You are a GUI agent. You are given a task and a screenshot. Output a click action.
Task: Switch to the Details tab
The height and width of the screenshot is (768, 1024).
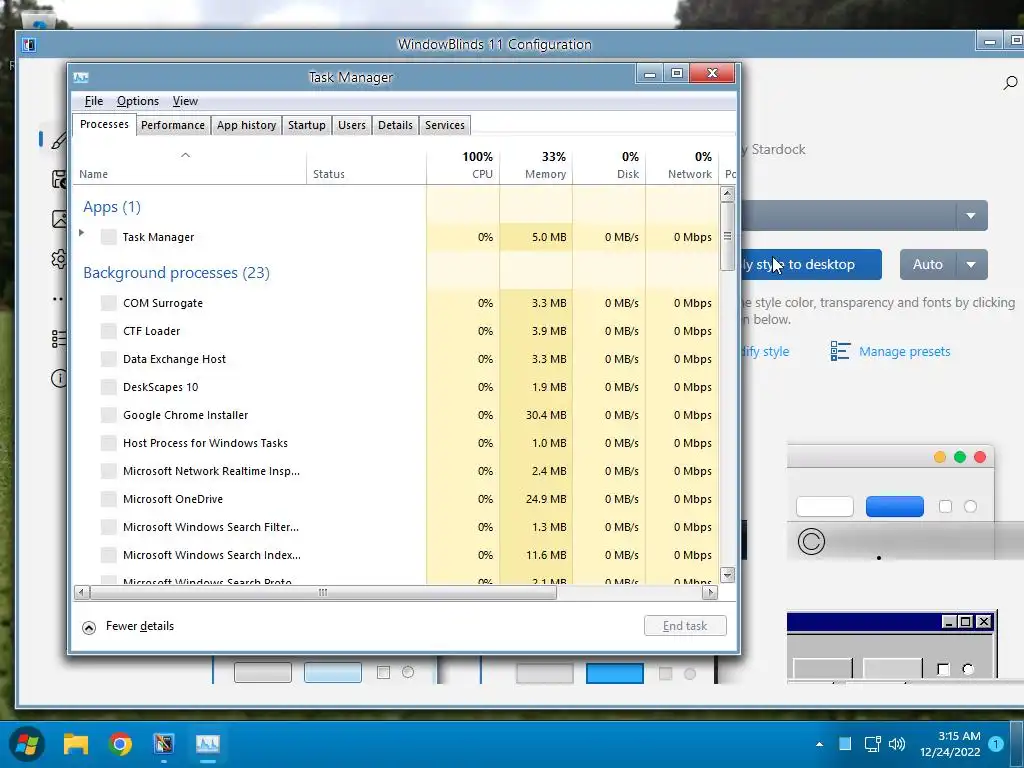click(x=395, y=125)
